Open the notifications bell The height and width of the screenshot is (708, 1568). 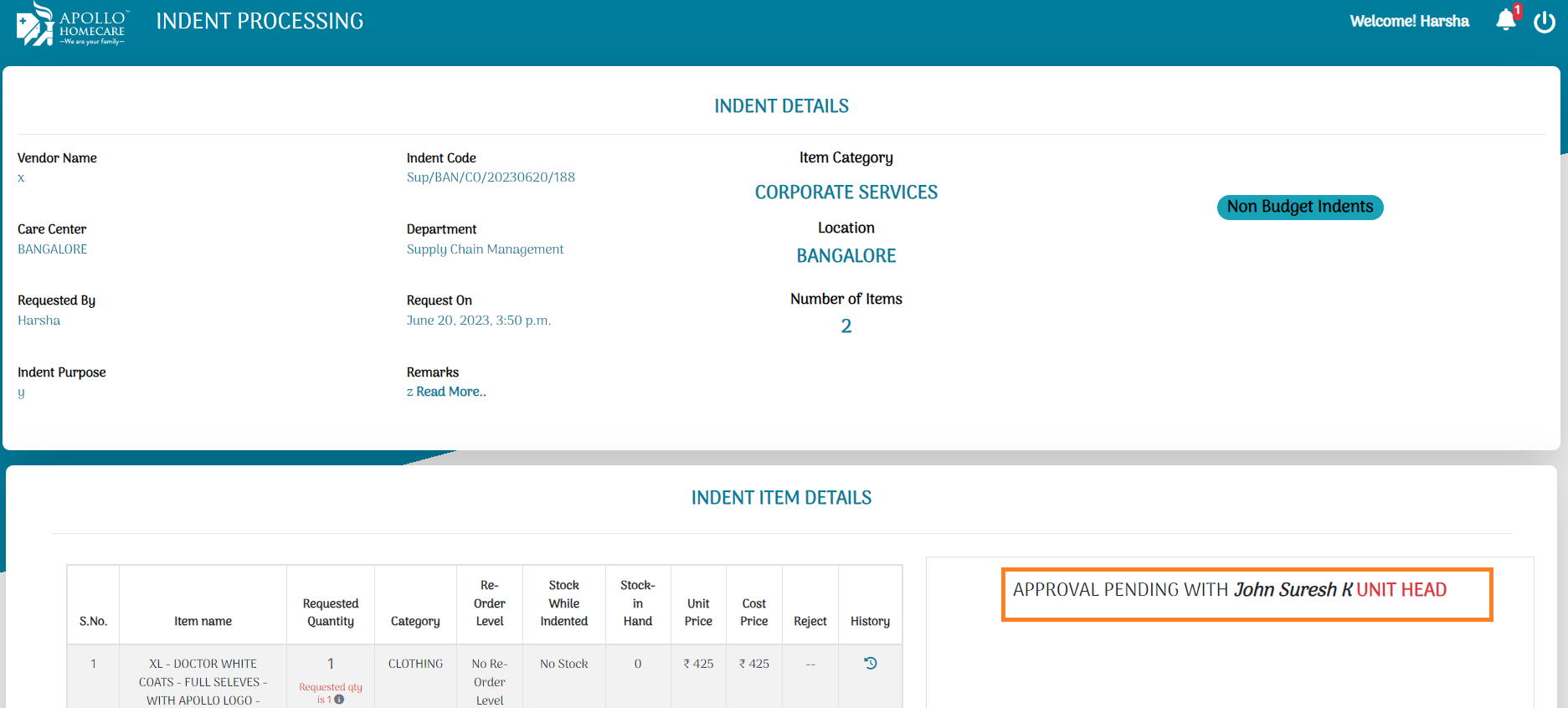pos(1505,20)
